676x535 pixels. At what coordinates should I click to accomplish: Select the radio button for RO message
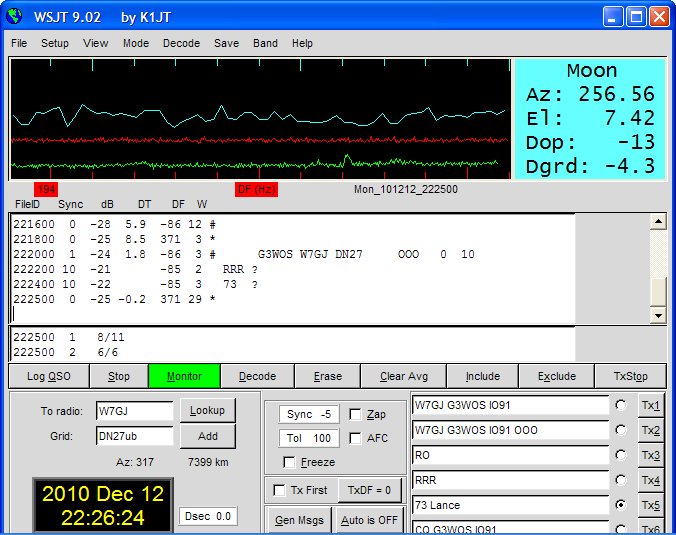click(621, 455)
